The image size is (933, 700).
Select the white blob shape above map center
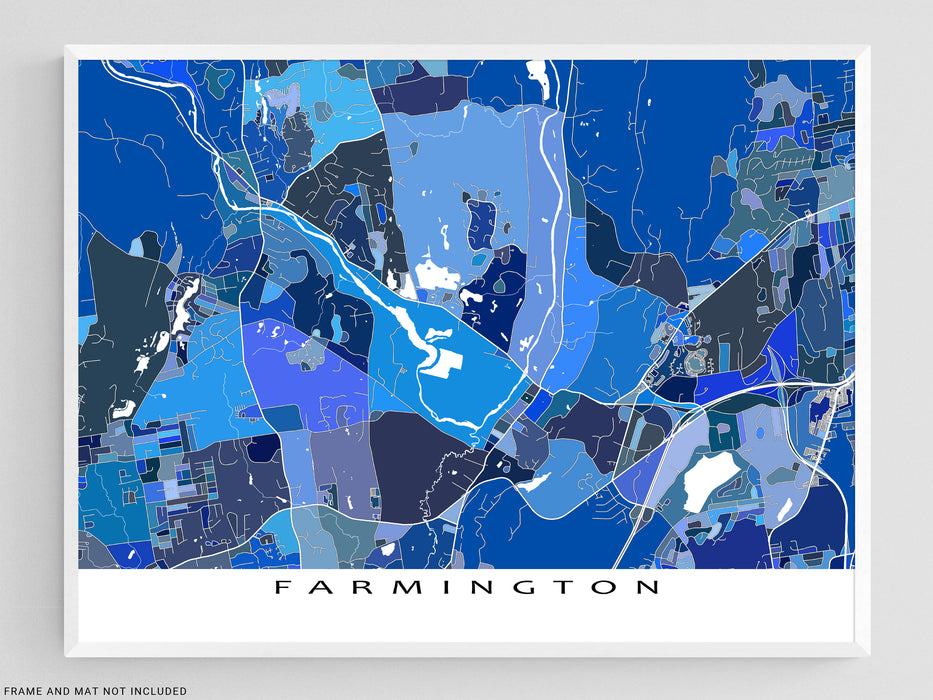tap(436, 275)
